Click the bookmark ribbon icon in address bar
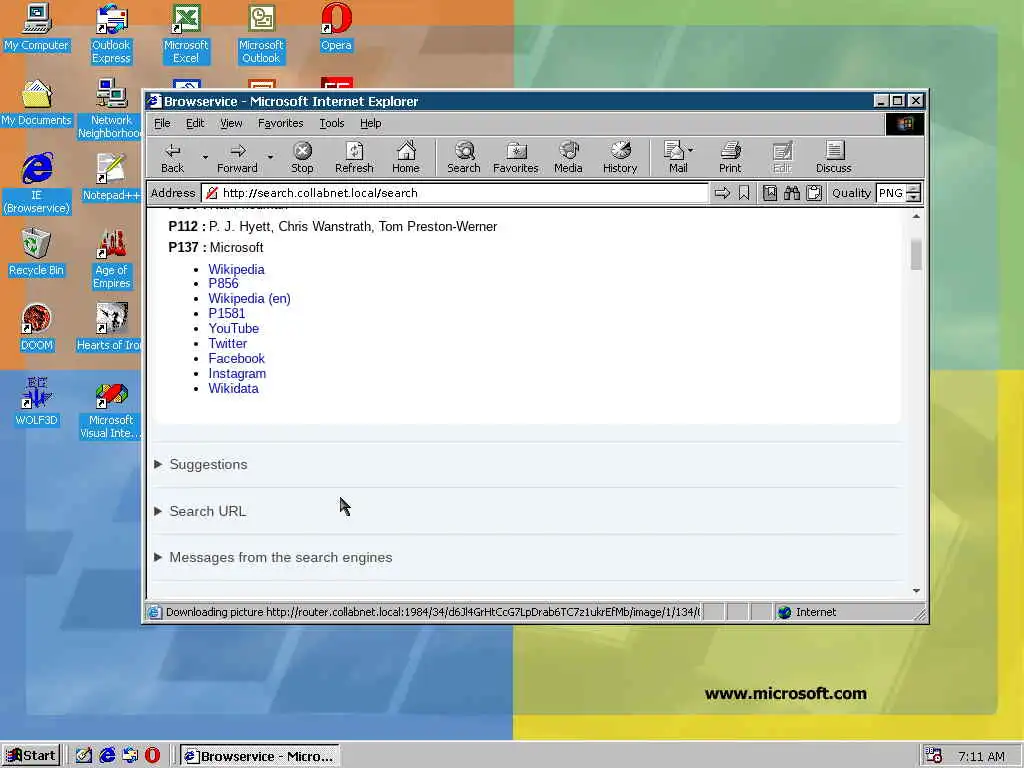Image resolution: width=1024 pixels, height=768 pixels. pos(744,193)
